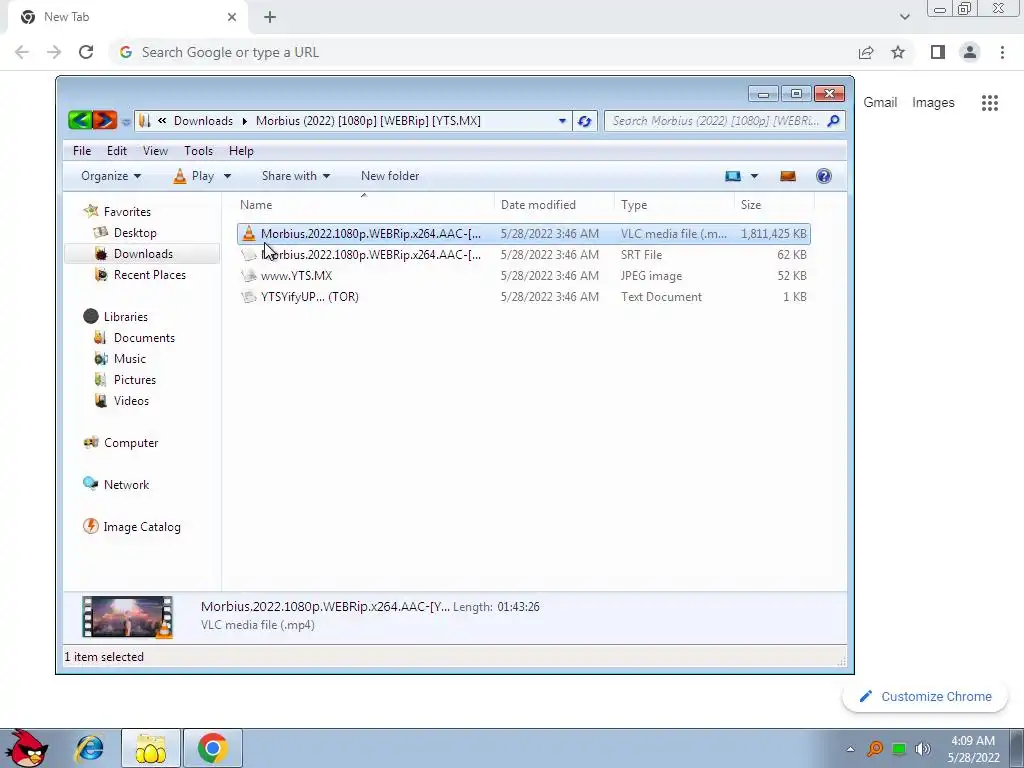Image resolution: width=1024 pixels, height=768 pixels.
Task: Click the Chrome profile avatar icon
Action: [x=970, y=52]
